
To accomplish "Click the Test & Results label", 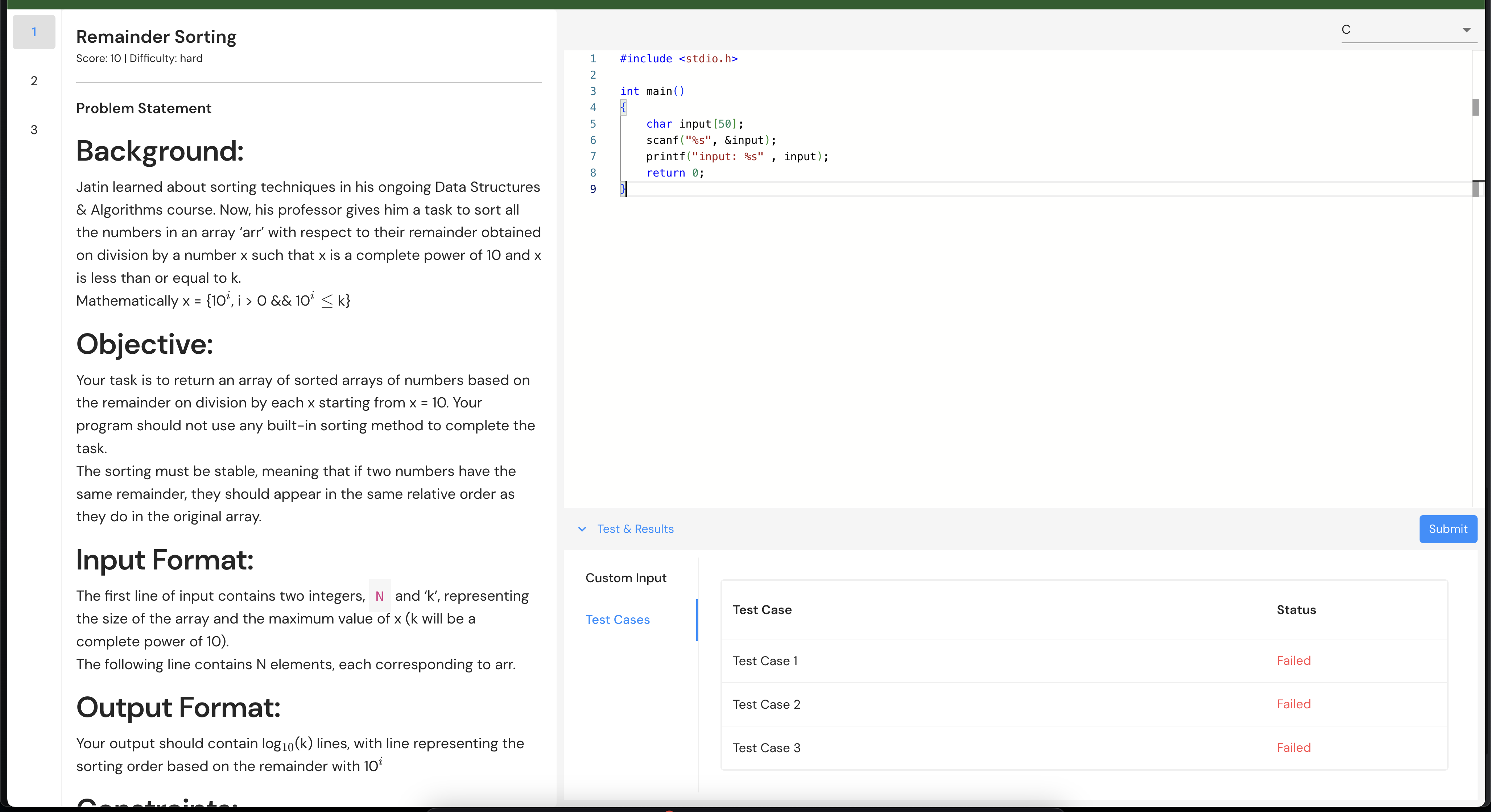I will coord(635,529).
